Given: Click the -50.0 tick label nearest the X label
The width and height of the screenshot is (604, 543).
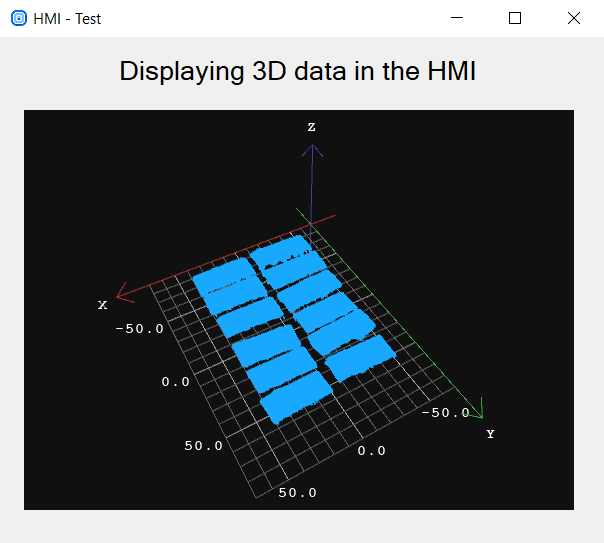Looking at the screenshot, I should click(x=140, y=328).
